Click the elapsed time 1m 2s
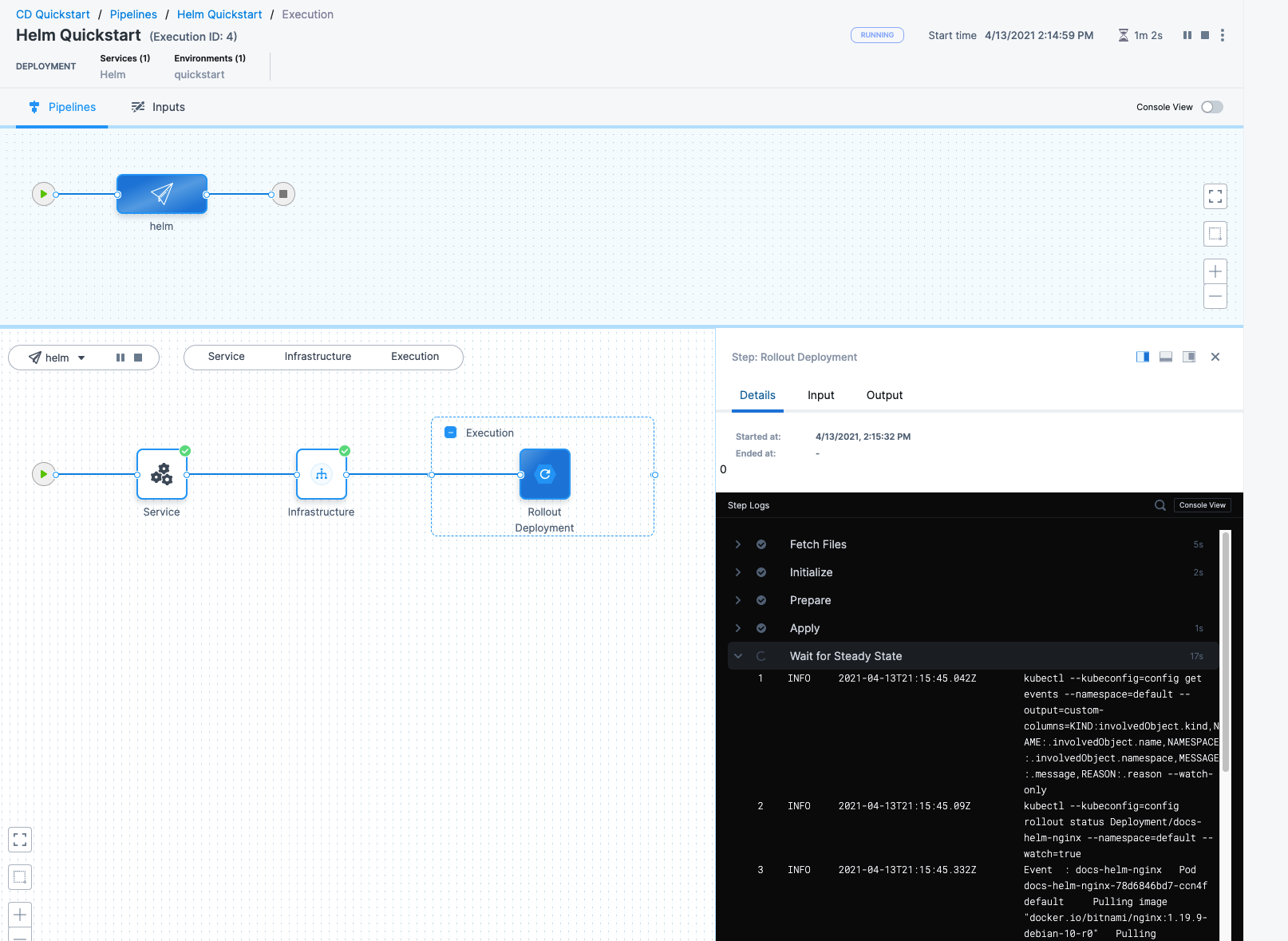 pyautogui.click(x=1148, y=35)
